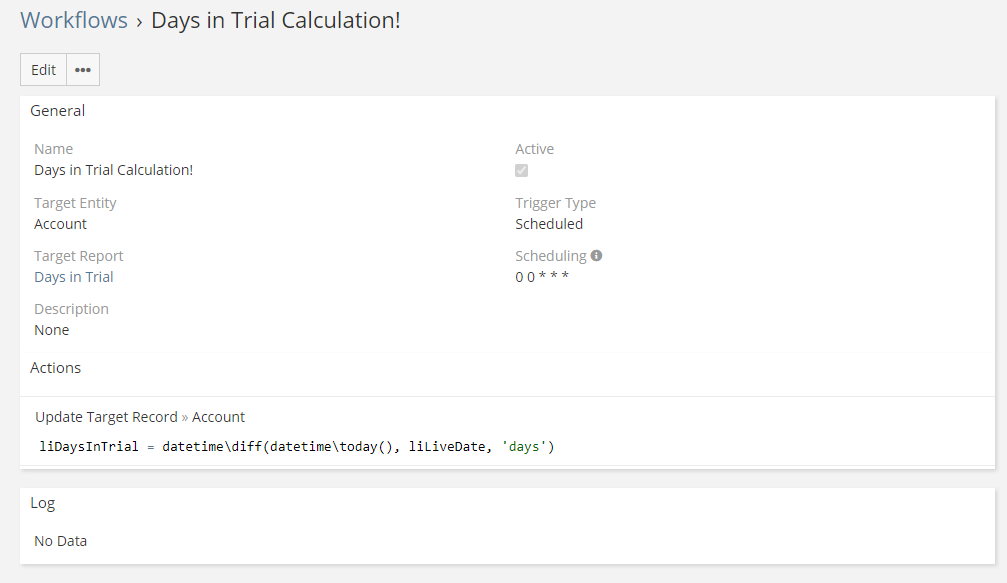Image resolution: width=1007 pixels, height=583 pixels.
Task: Open the three-dots menu beside Edit
Action: tap(83, 70)
